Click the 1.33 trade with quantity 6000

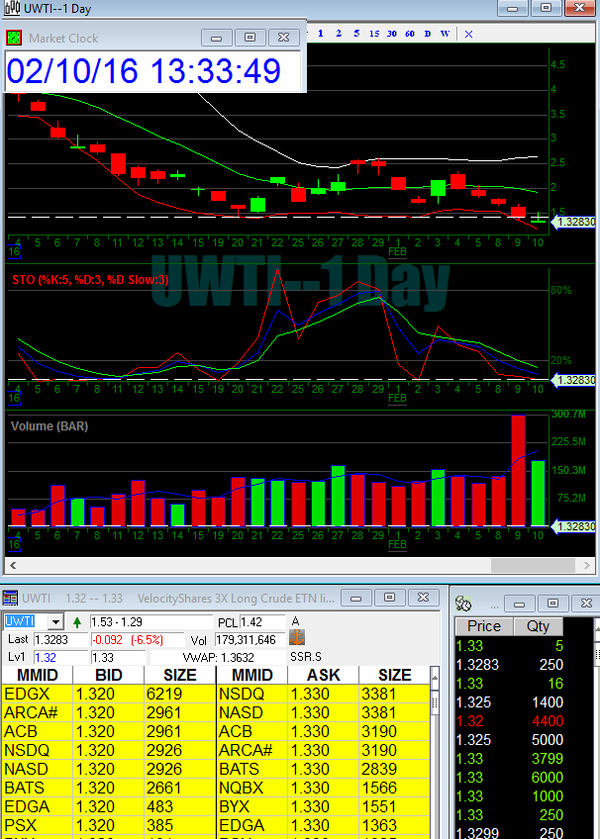509,777
